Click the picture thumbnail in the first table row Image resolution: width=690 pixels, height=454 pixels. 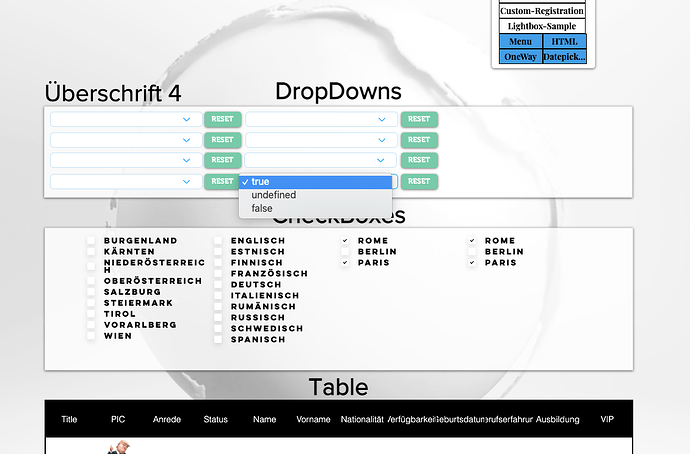(118, 447)
